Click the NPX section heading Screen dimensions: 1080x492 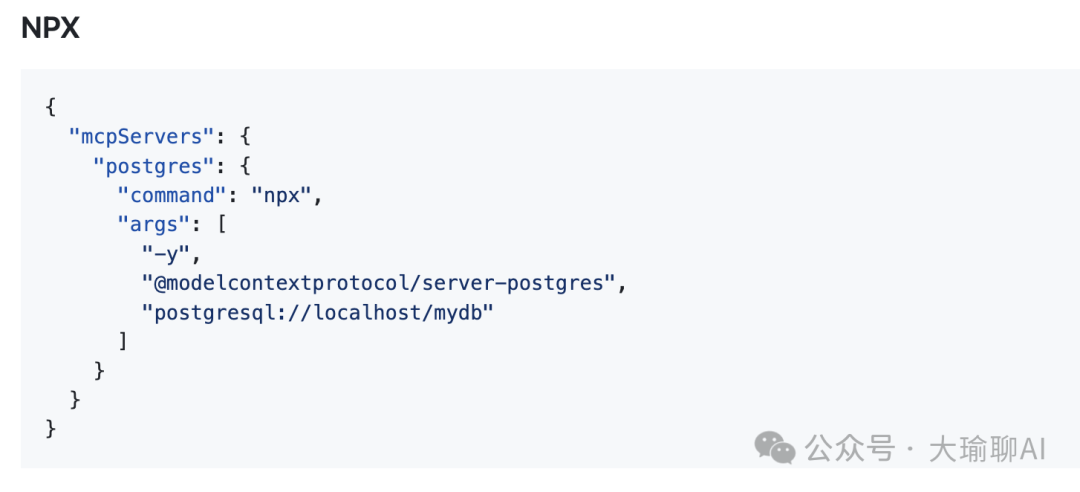pyautogui.click(x=50, y=29)
